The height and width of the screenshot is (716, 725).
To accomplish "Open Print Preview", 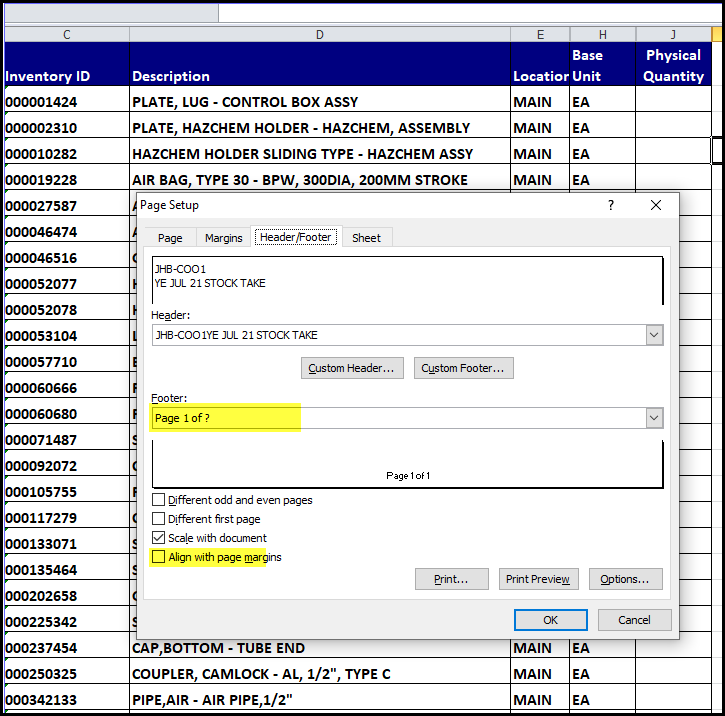I will [x=537, y=579].
